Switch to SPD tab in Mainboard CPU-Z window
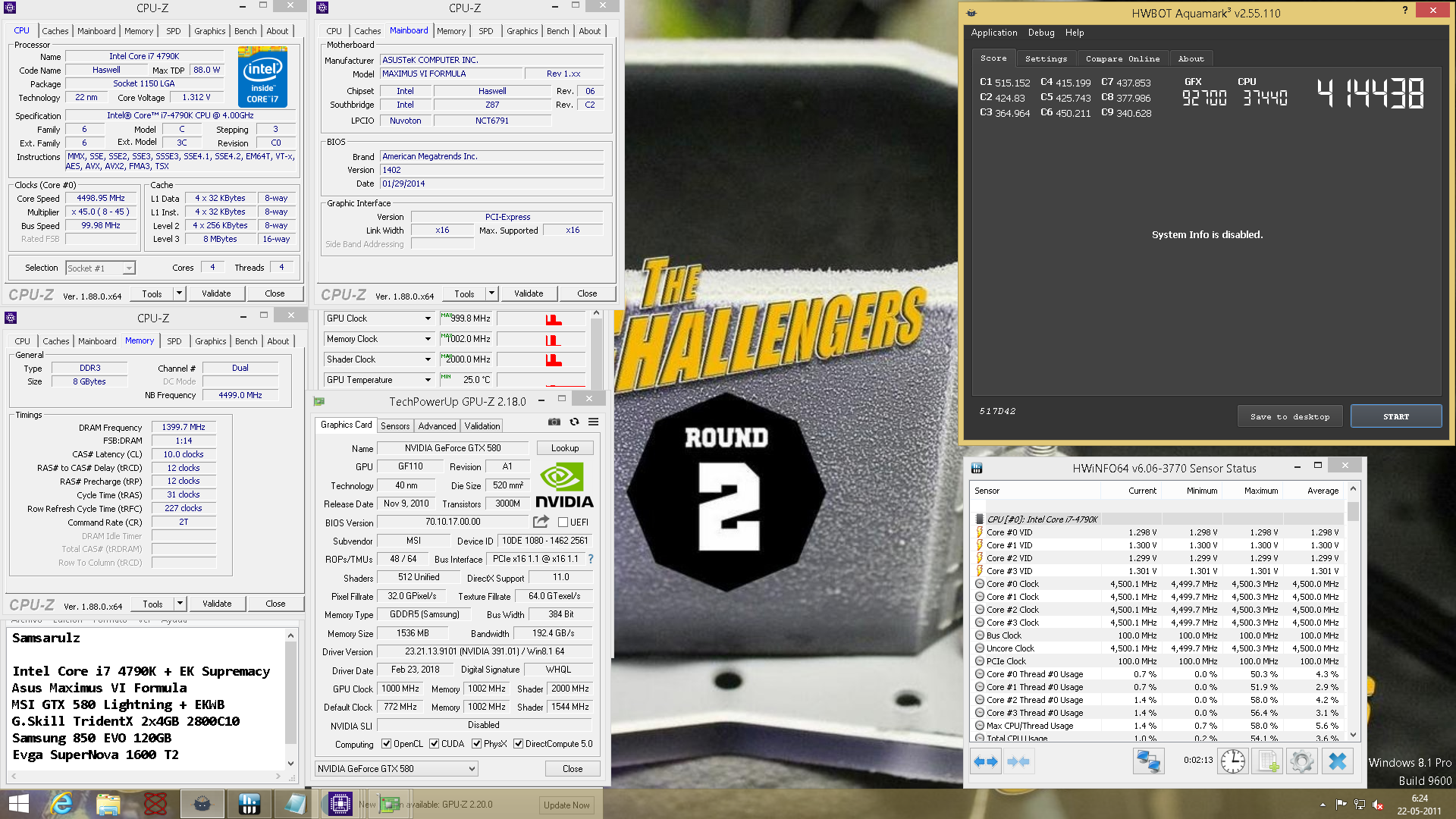 (x=486, y=31)
